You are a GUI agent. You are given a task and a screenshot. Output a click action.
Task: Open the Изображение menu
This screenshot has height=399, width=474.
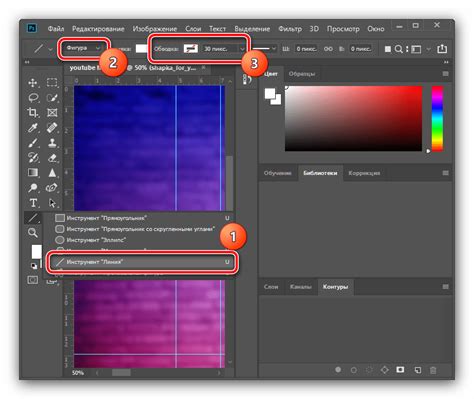click(155, 29)
